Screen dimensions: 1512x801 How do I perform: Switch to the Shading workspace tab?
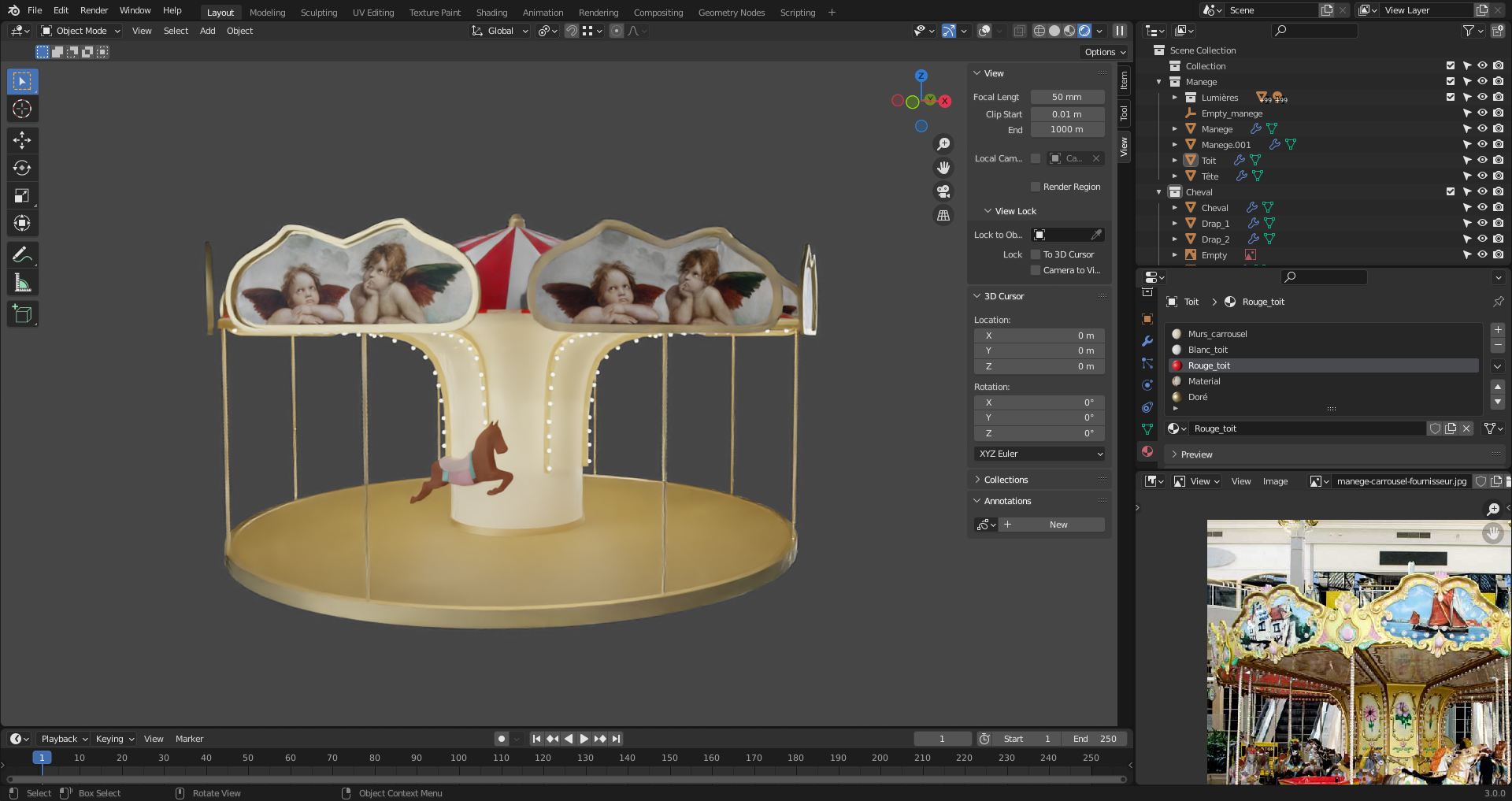coord(491,13)
